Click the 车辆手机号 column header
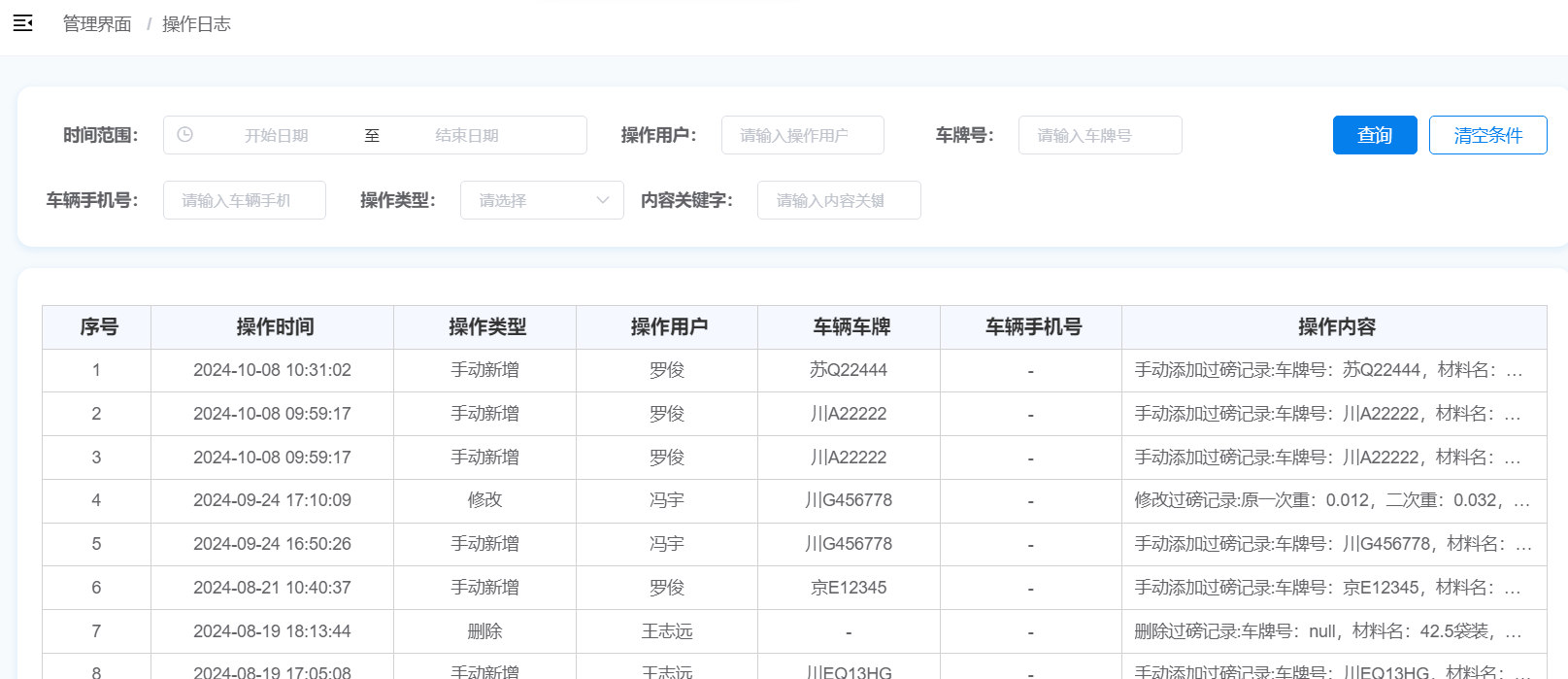 1031,327
